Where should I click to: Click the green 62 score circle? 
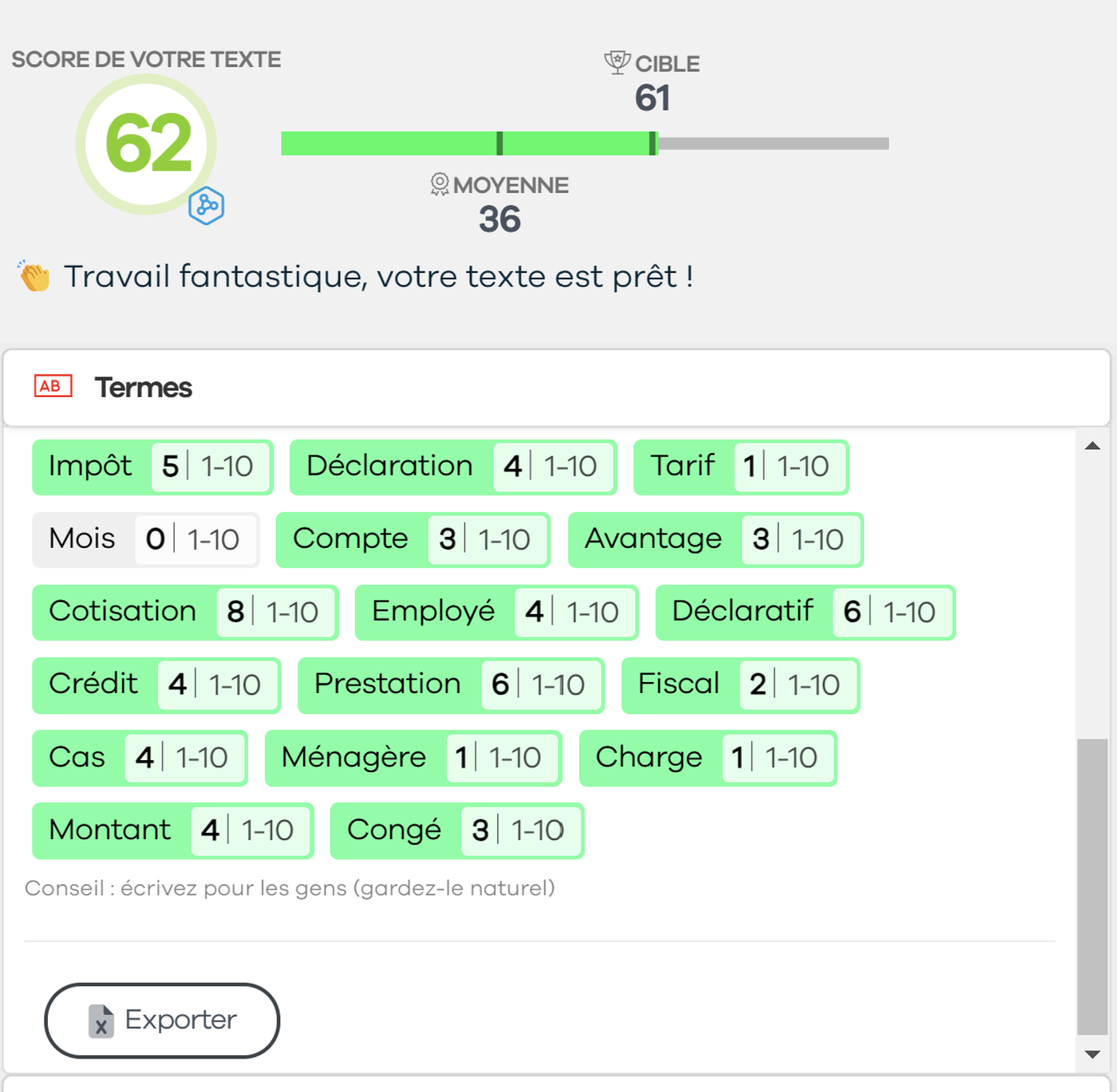pyautogui.click(x=147, y=144)
